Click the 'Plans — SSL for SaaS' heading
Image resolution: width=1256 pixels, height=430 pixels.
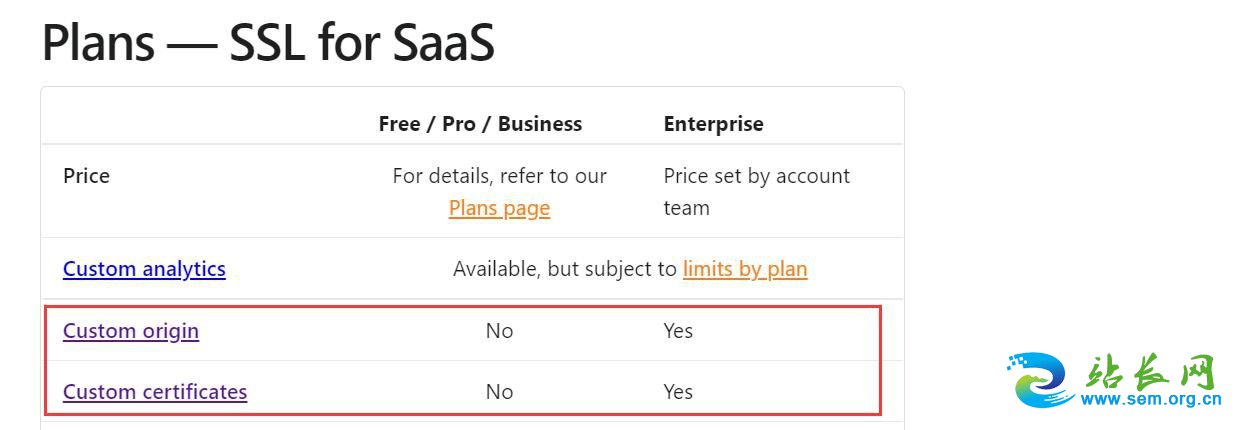pos(268,43)
